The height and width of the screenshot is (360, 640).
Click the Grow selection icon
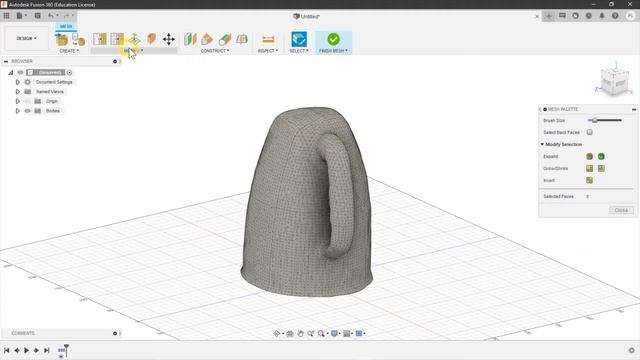point(589,168)
